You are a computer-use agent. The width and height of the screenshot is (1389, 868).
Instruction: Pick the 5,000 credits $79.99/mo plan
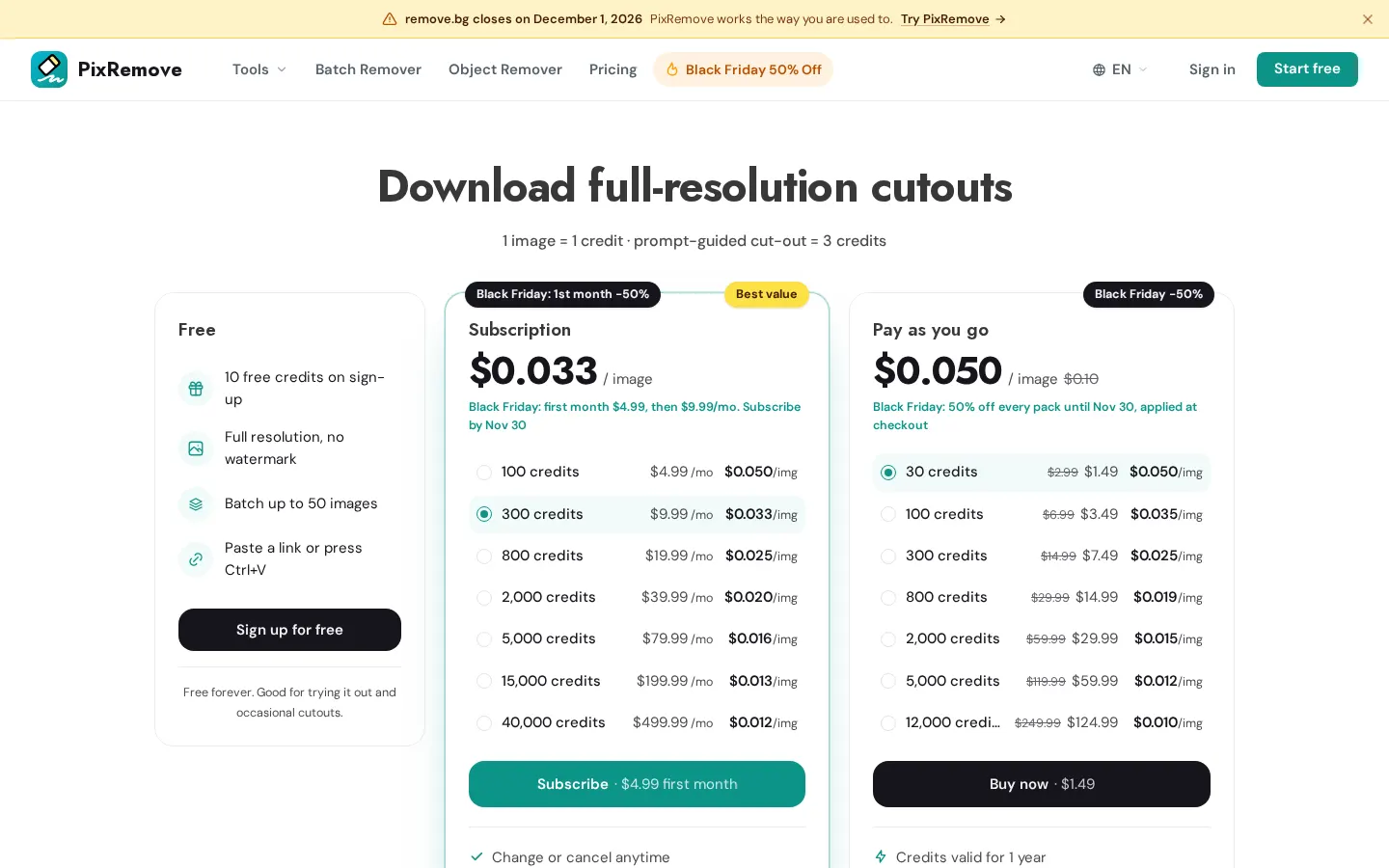(637, 638)
